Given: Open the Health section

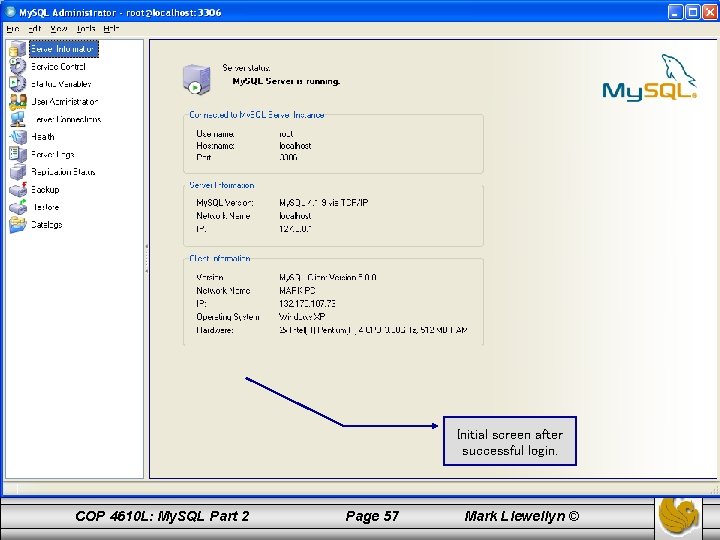Looking at the screenshot, I should tap(43, 137).
